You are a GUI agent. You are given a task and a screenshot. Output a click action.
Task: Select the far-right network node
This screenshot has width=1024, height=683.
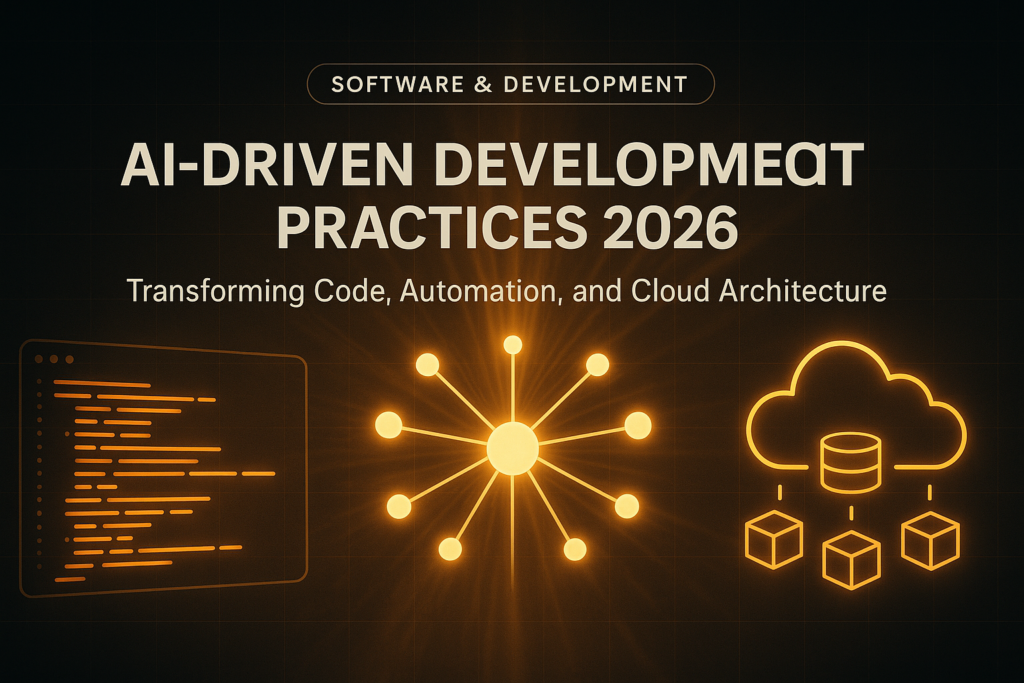pos(638,426)
